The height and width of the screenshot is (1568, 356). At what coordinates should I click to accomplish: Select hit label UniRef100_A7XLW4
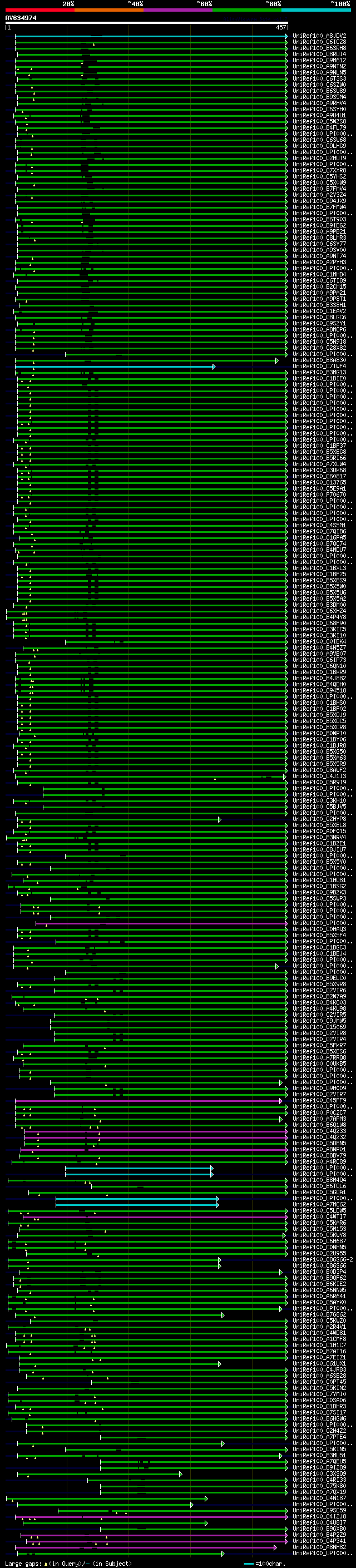click(x=319, y=464)
